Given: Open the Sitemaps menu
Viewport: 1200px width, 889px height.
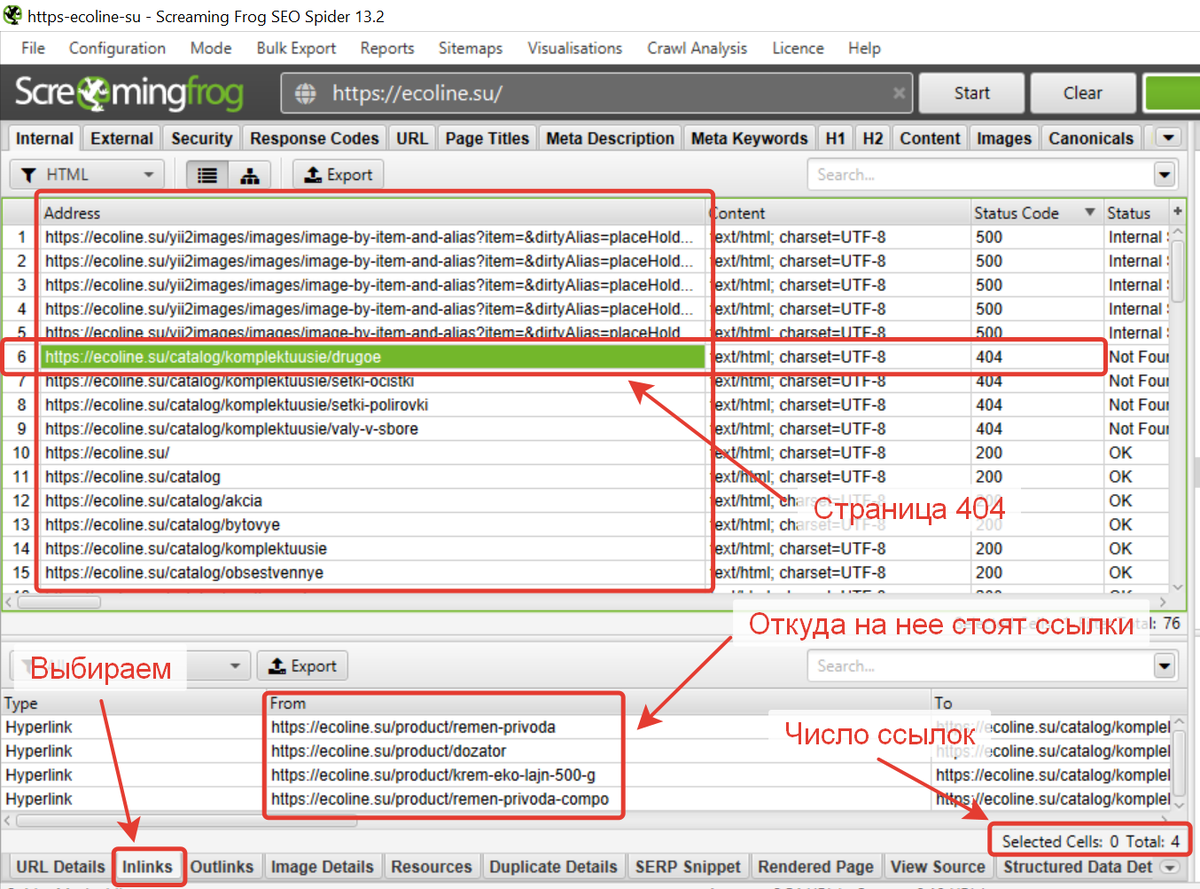Looking at the screenshot, I should (470, 48).
